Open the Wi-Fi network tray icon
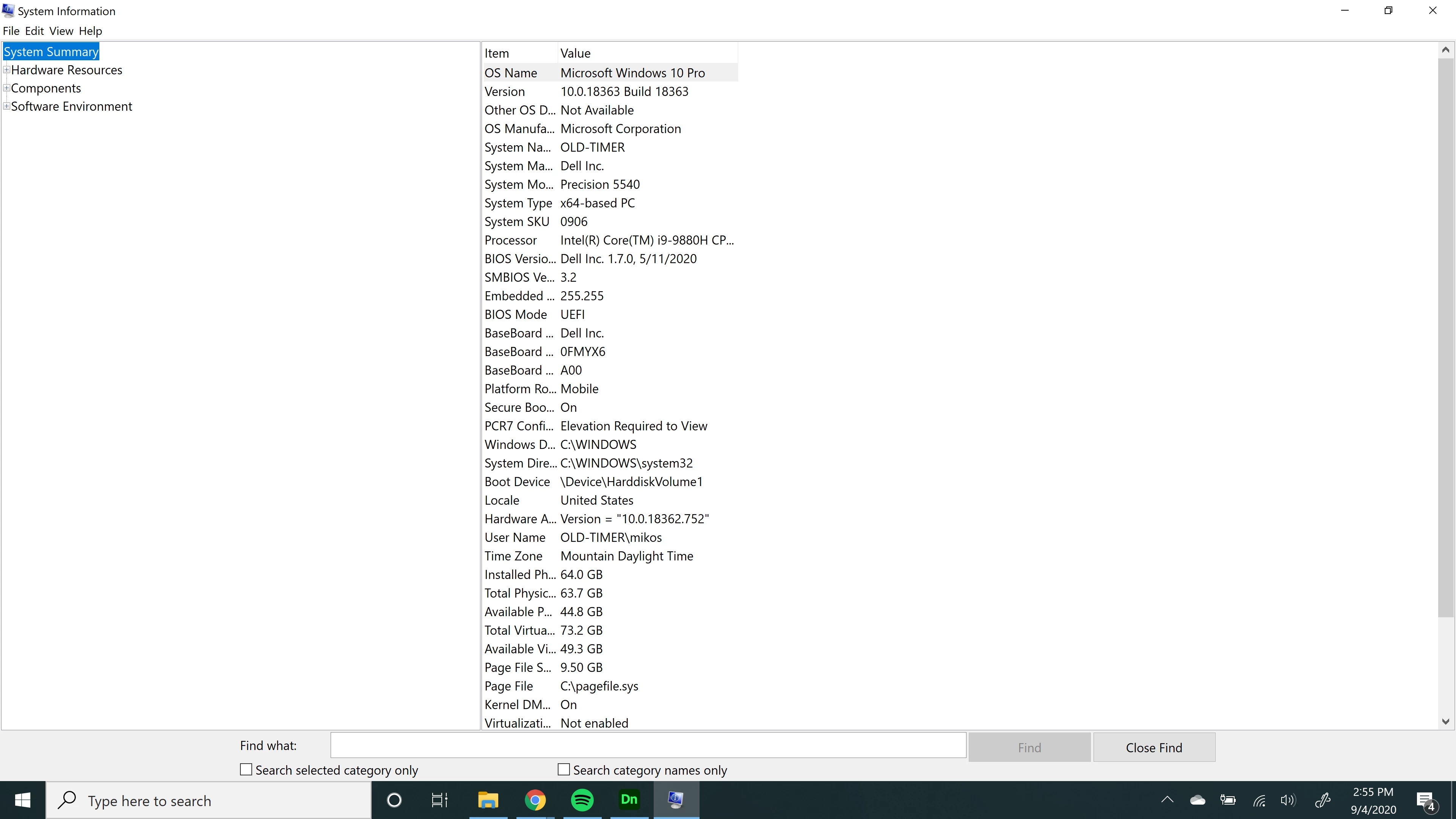 pos(1259,800)
